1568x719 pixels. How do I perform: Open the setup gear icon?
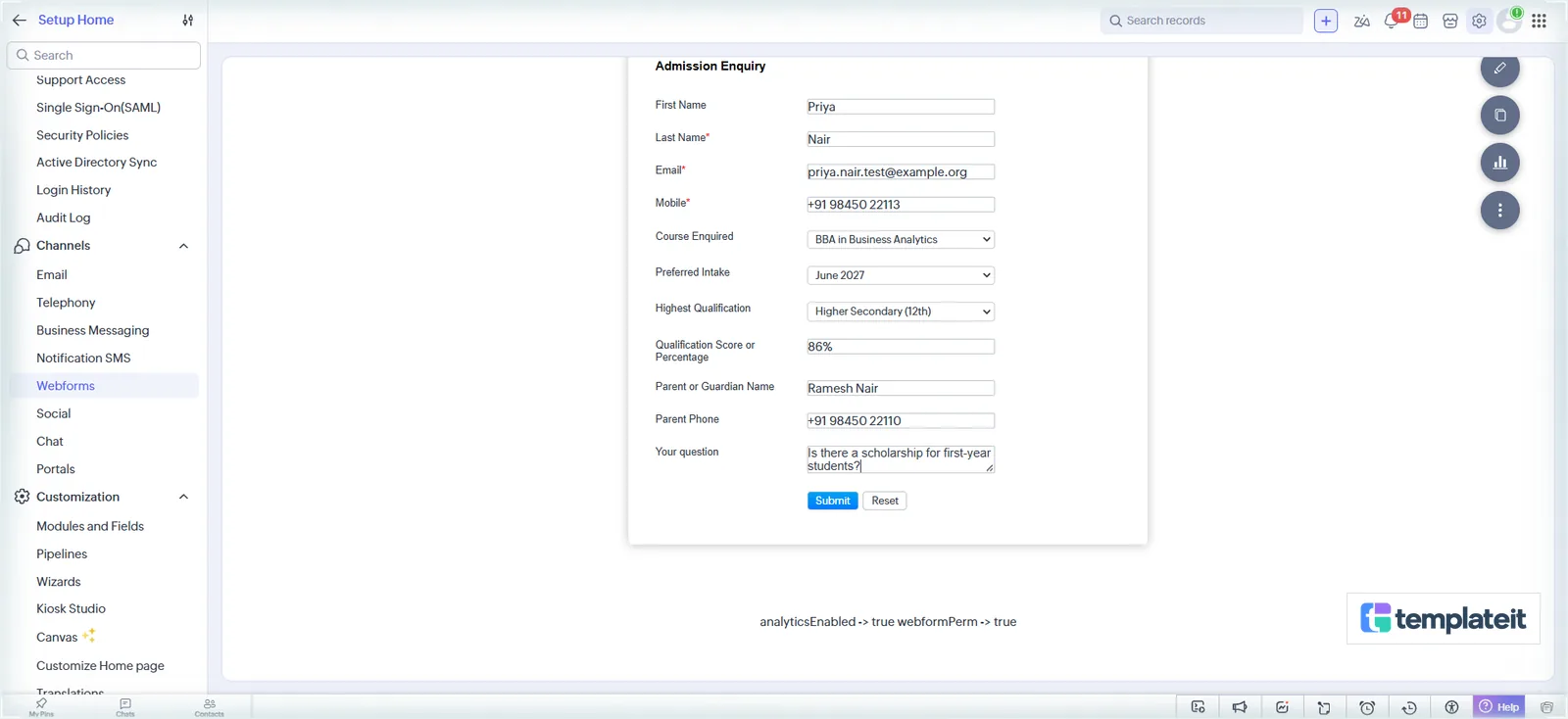pyautogui.click(x=1479, y=21)
